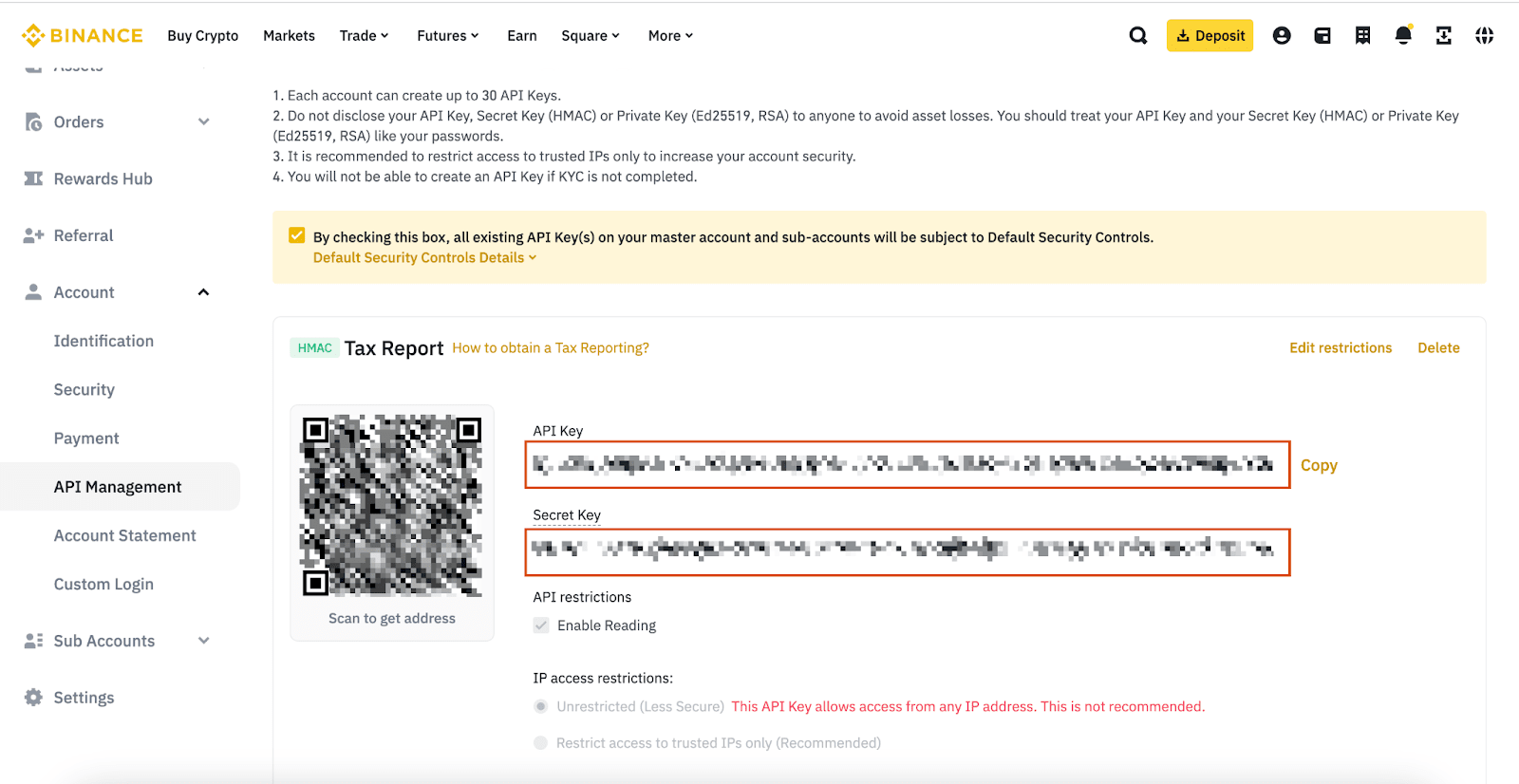
Task: Click the API key QR code
Action: point(391,505)
